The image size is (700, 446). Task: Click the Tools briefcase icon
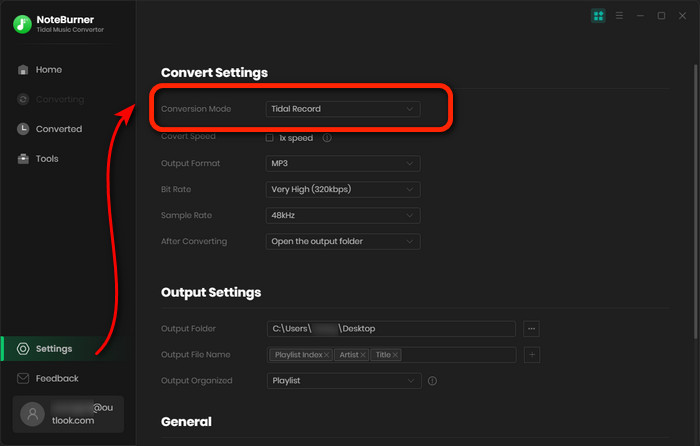tap(23, 159)
